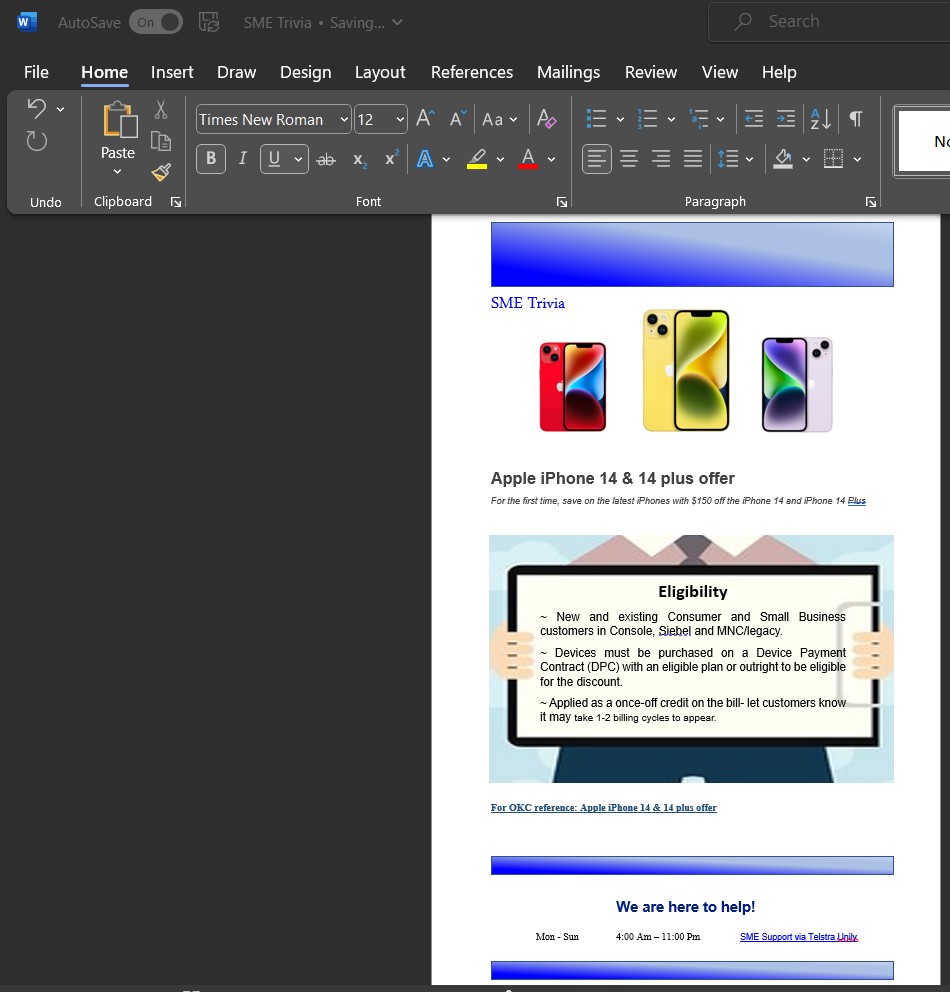Click the Sort icon
Viewport: 950px width, 992px height.
(x=820, y=119)
